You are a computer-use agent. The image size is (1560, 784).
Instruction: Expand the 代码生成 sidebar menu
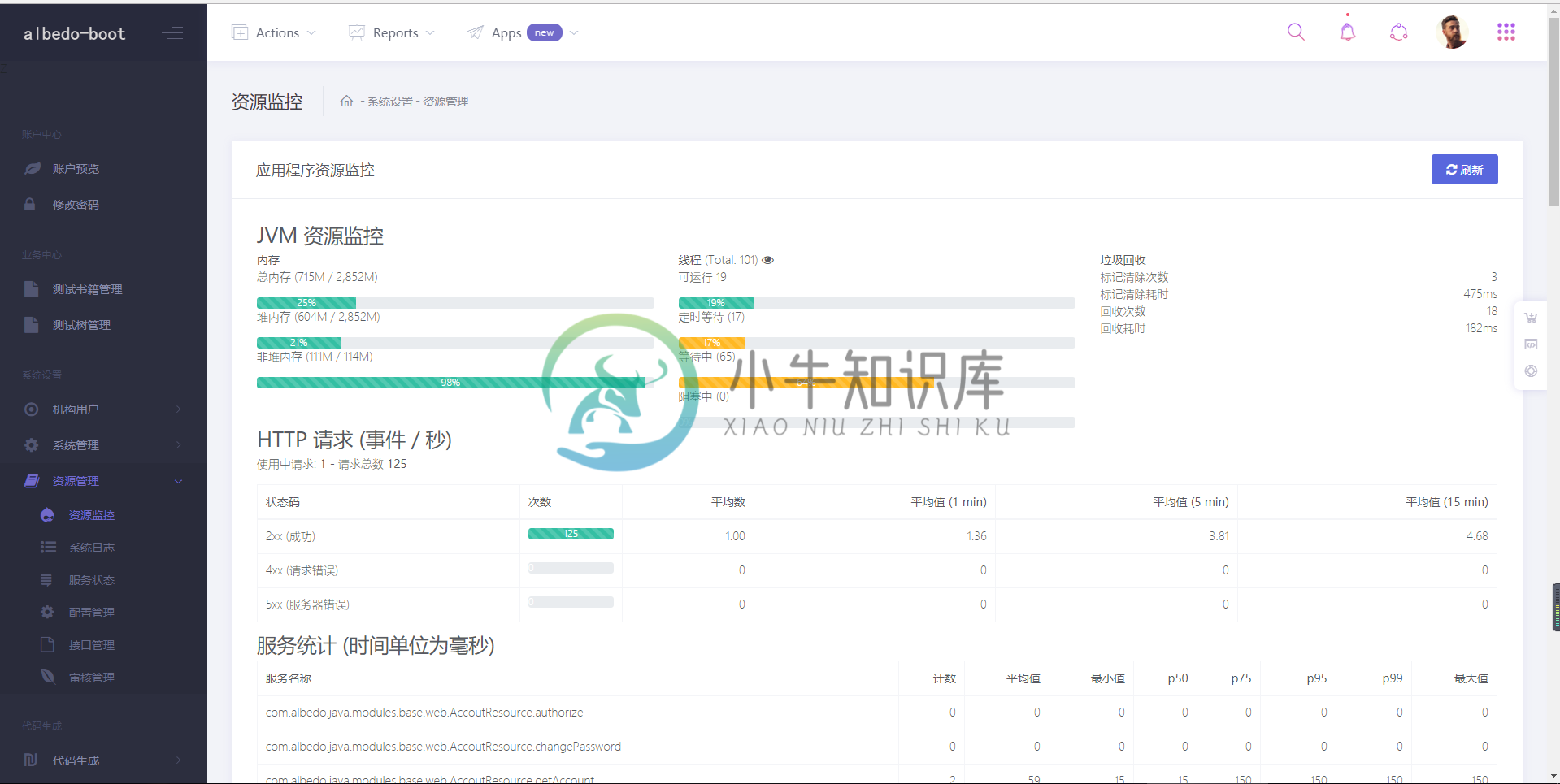click(103, 760)
